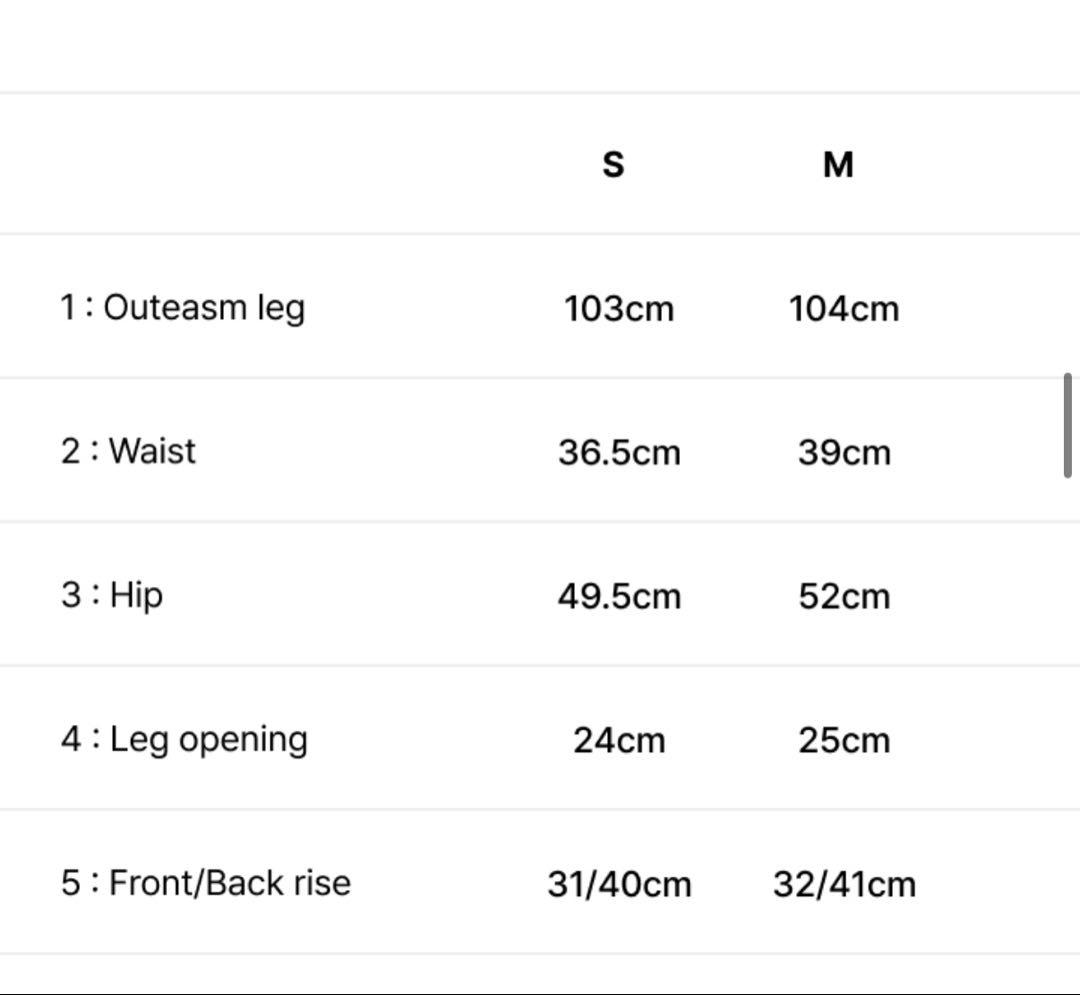Select the Waist row label

point(128,451)
